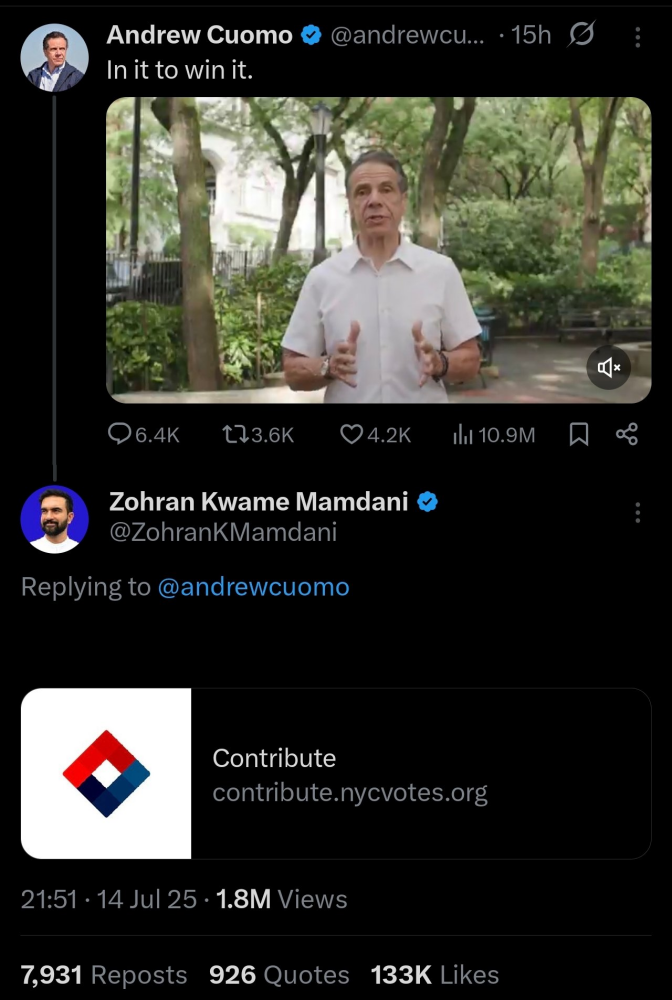Click the Andrew Cuomo display name
Screen dimensions: 672x1000
pyautogui.click(x=199, y=35)
